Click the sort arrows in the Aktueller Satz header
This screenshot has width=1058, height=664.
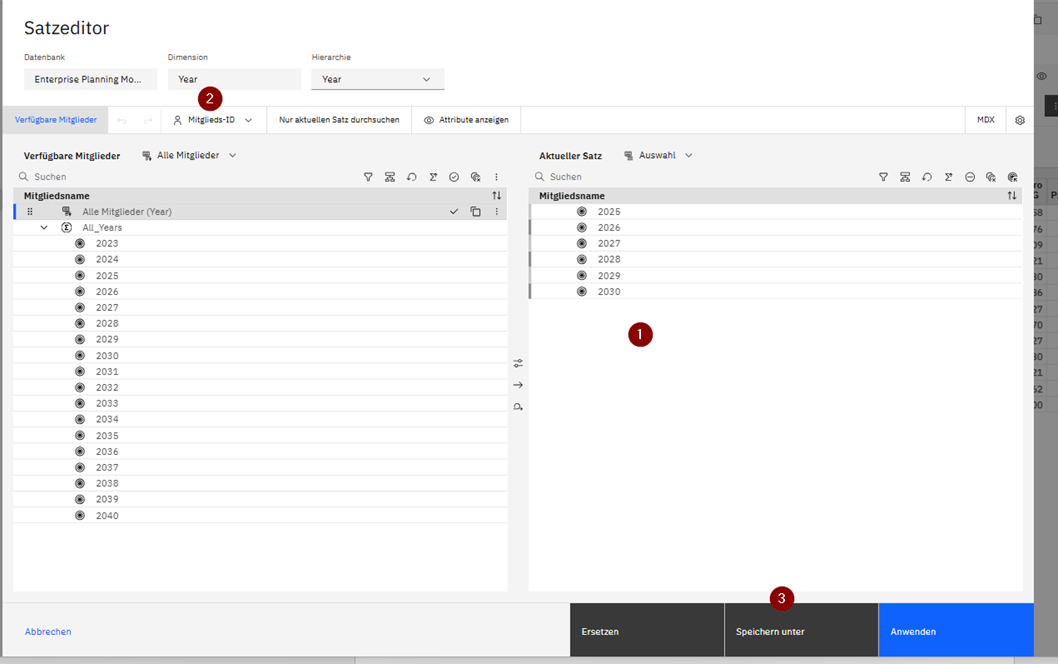[x=1012, y=196]
